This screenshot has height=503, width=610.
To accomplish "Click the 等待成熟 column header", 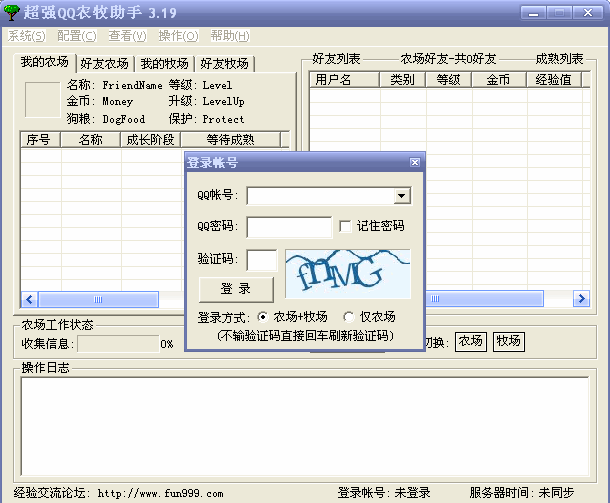I will tap(231, 140).
